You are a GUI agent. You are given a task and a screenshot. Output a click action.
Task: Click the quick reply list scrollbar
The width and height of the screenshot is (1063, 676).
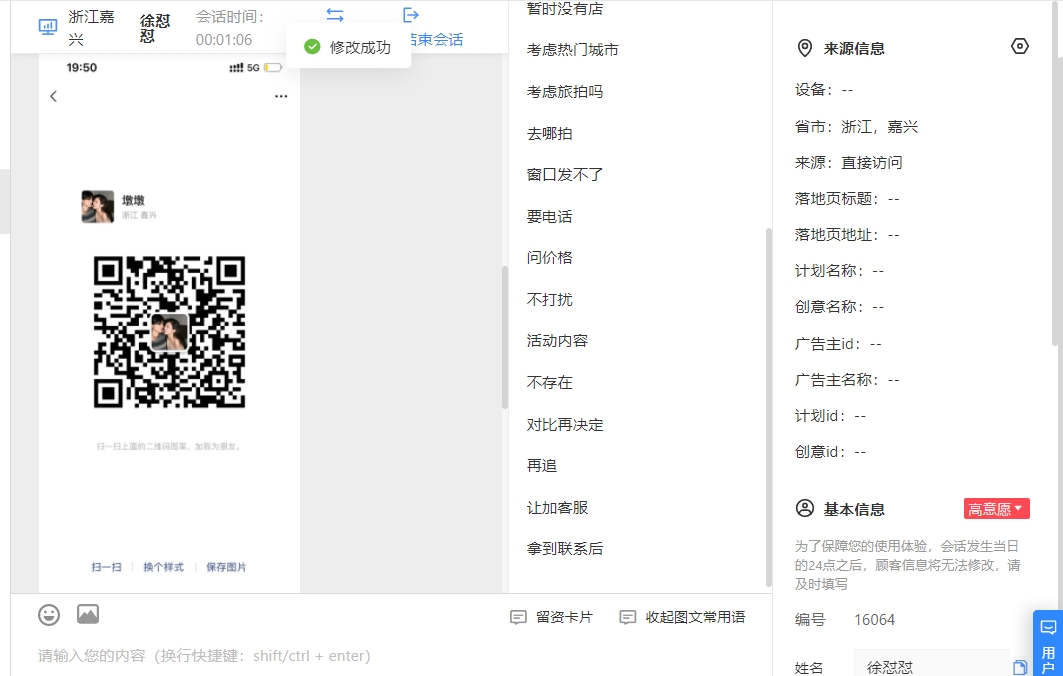click(x=769, y=407)
